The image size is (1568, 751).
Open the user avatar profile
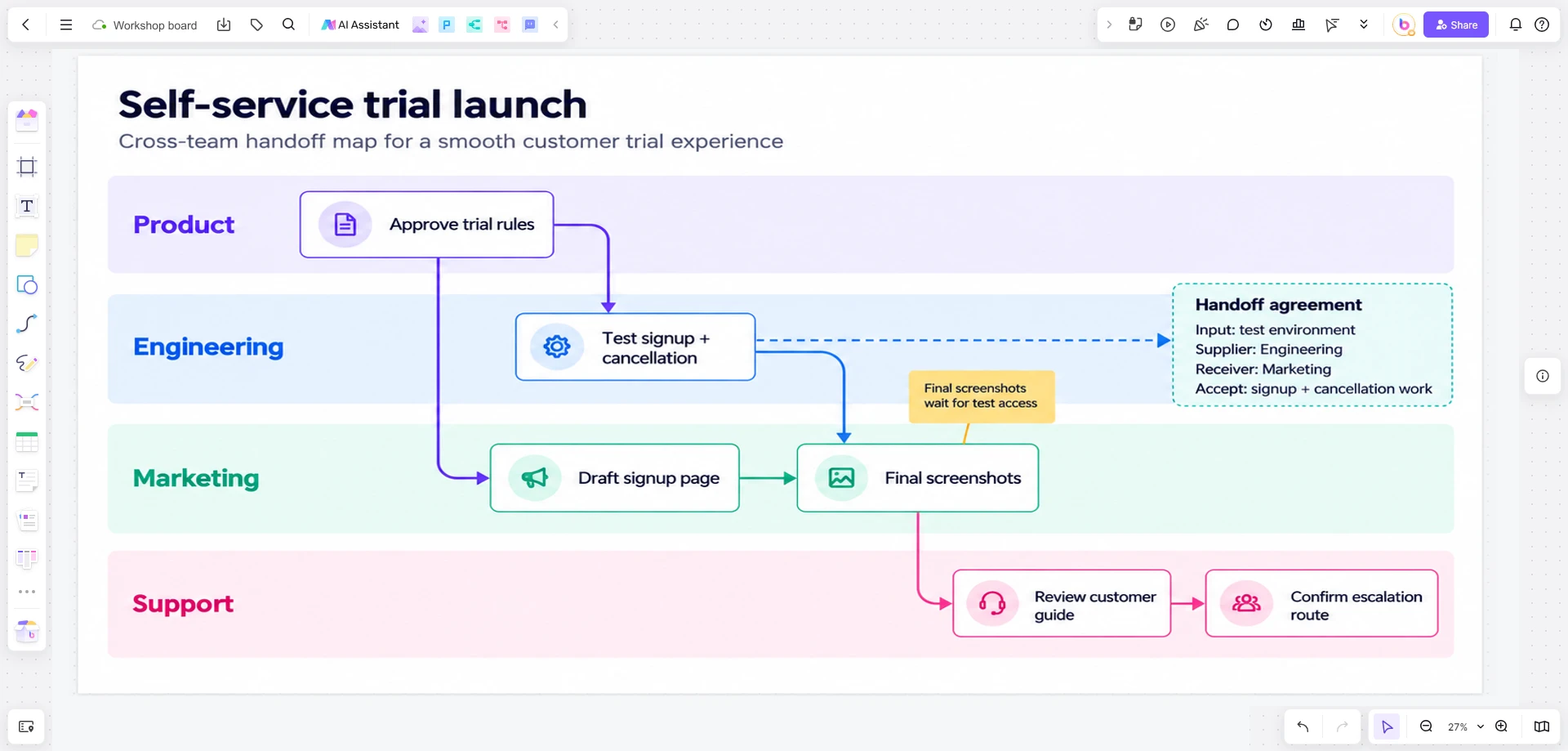(1404, 25)
